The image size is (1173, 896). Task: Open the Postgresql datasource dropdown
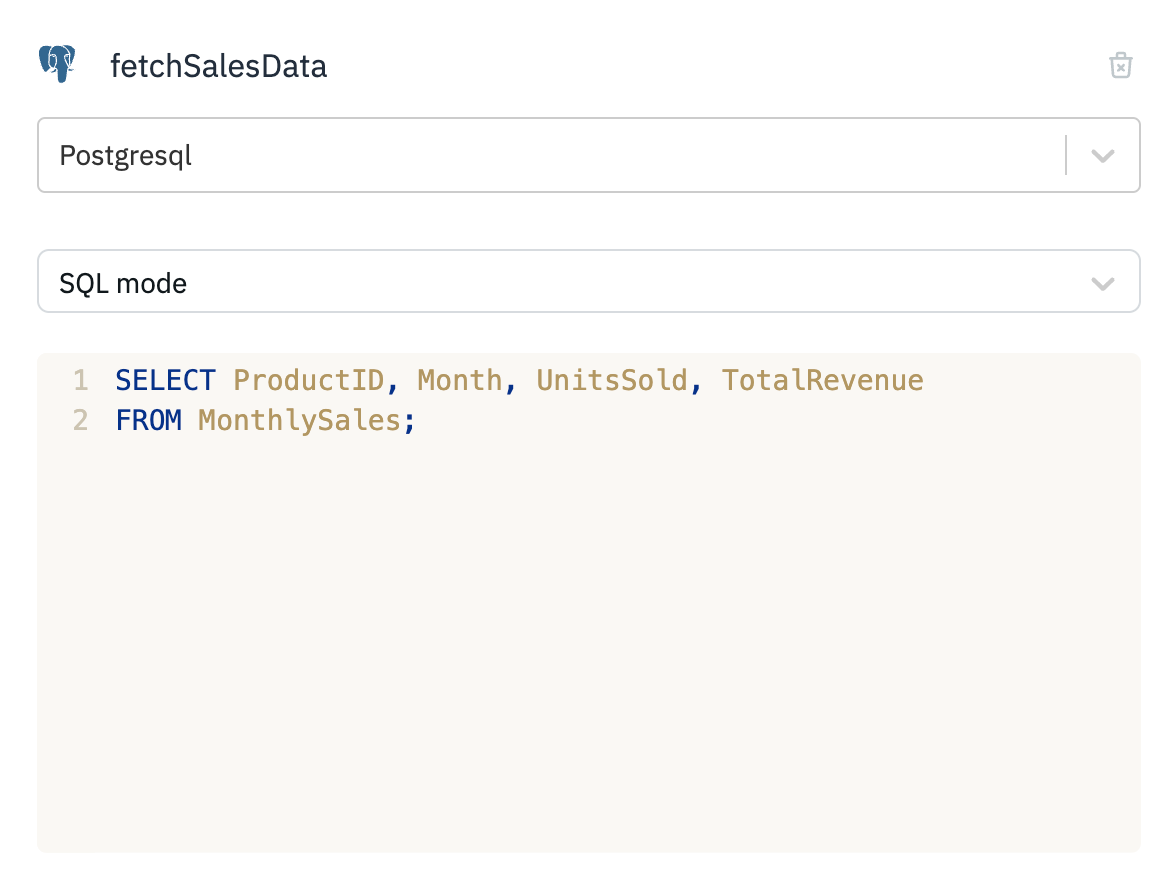pos(550,156)
